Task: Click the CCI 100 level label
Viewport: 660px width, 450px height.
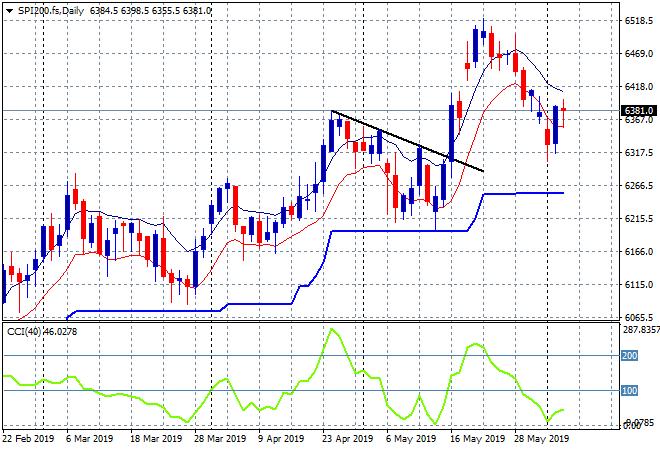Action: (629, 391)
